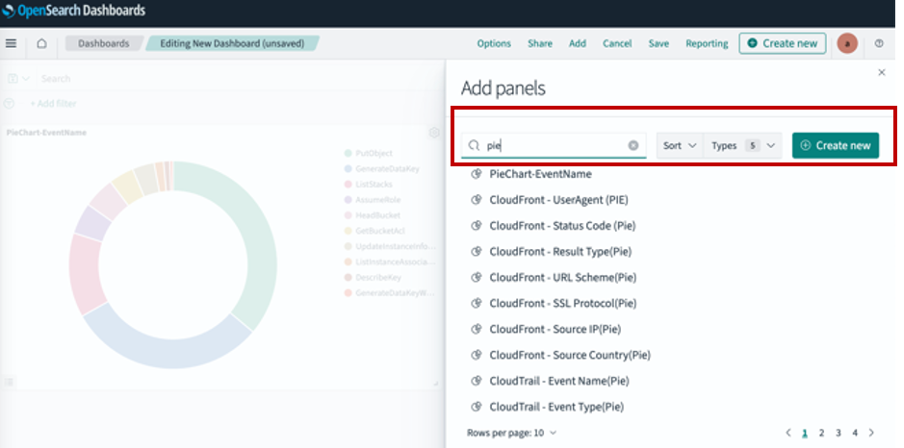
Task: Go to page 3 of results
Action: point(838,432)
